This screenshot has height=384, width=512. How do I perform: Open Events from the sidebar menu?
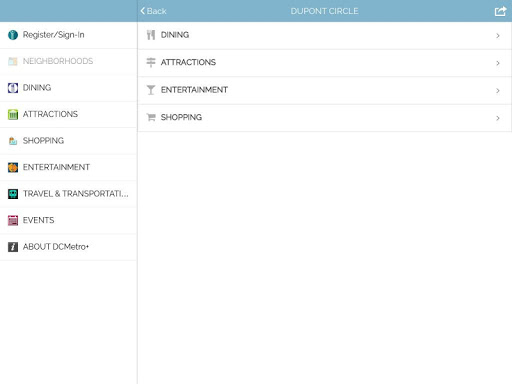tap(68, 220)
